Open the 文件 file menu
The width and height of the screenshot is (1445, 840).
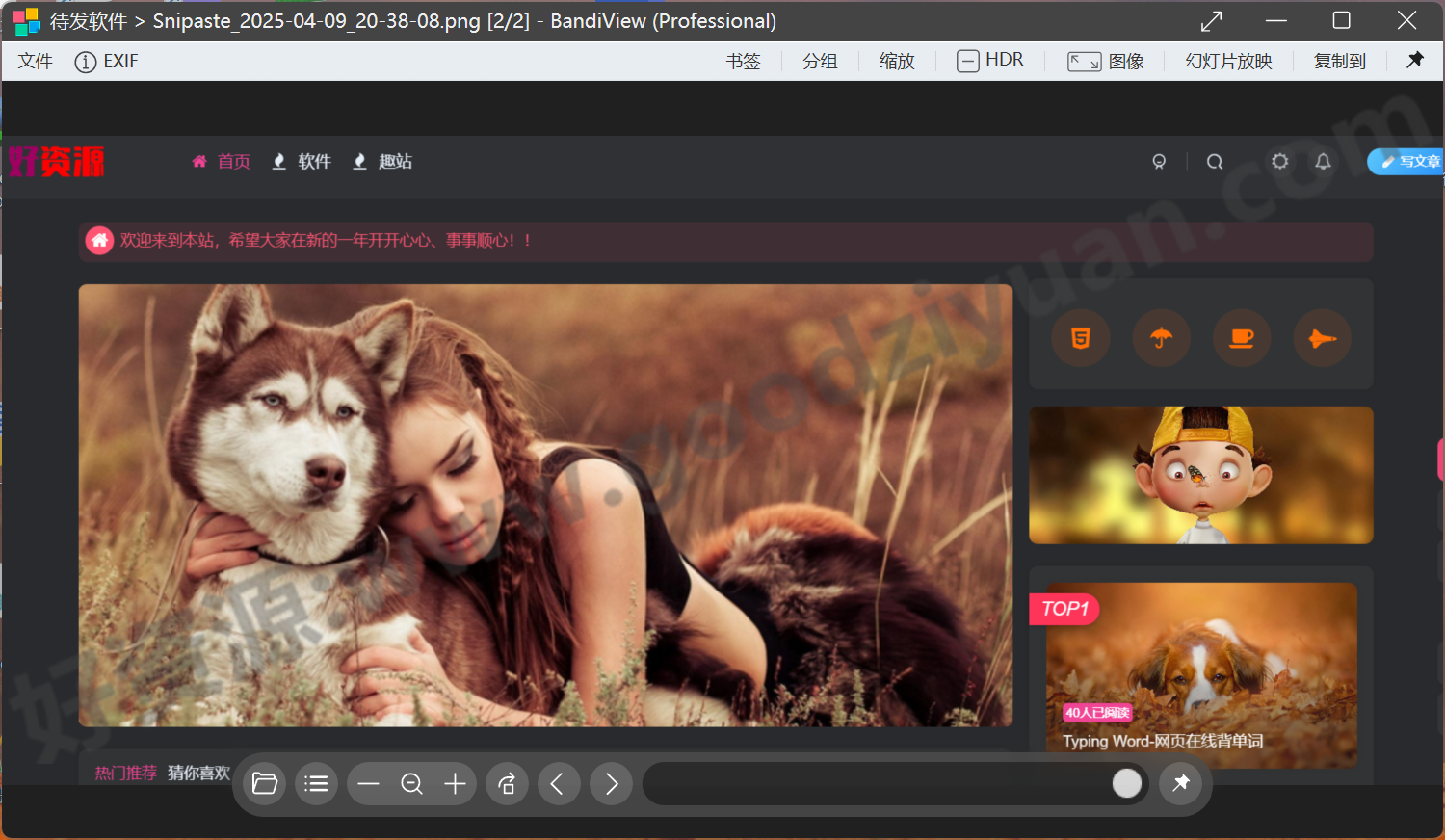point(35,61)
